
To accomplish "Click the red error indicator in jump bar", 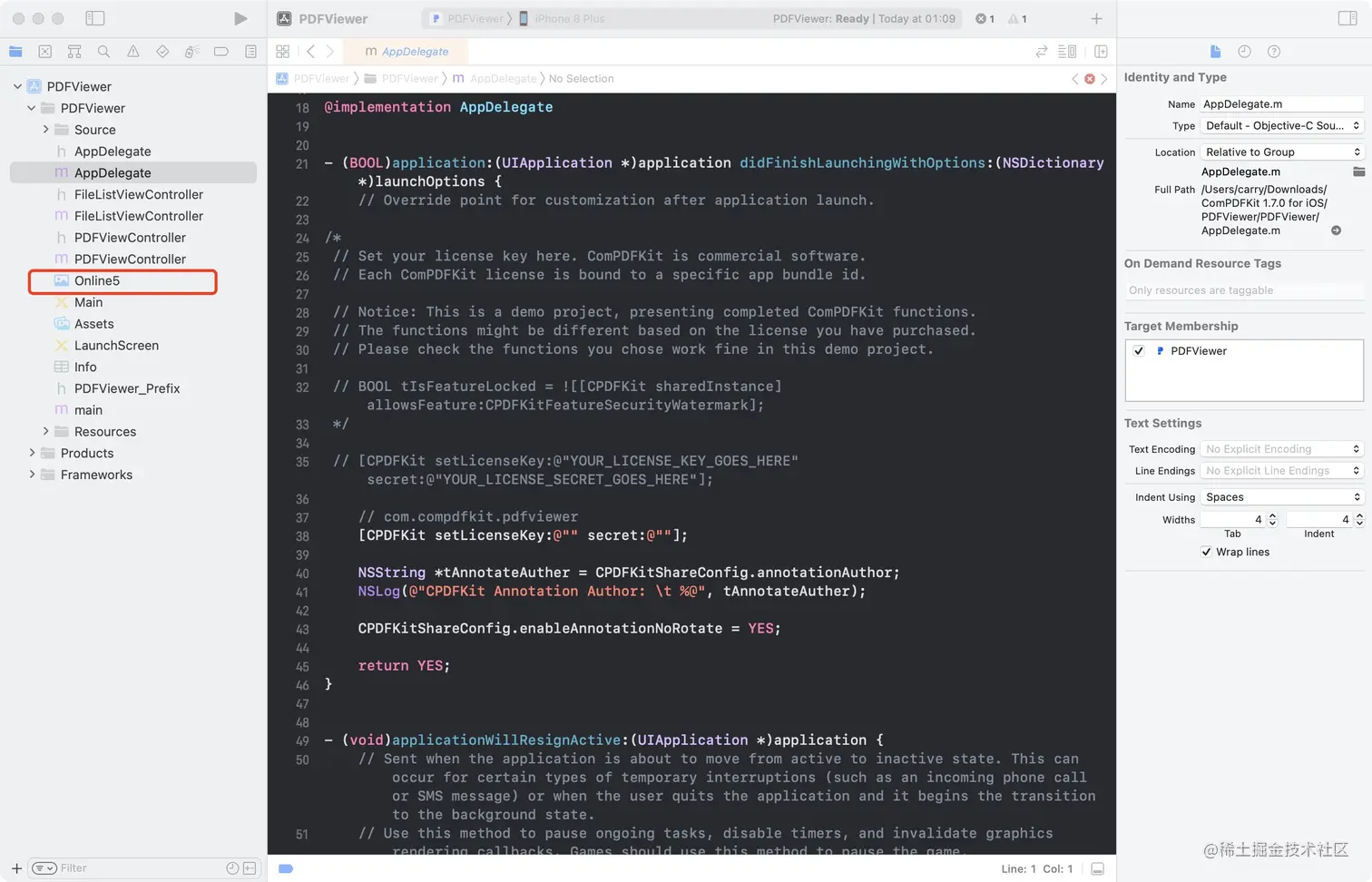I will click(1090, 79).
